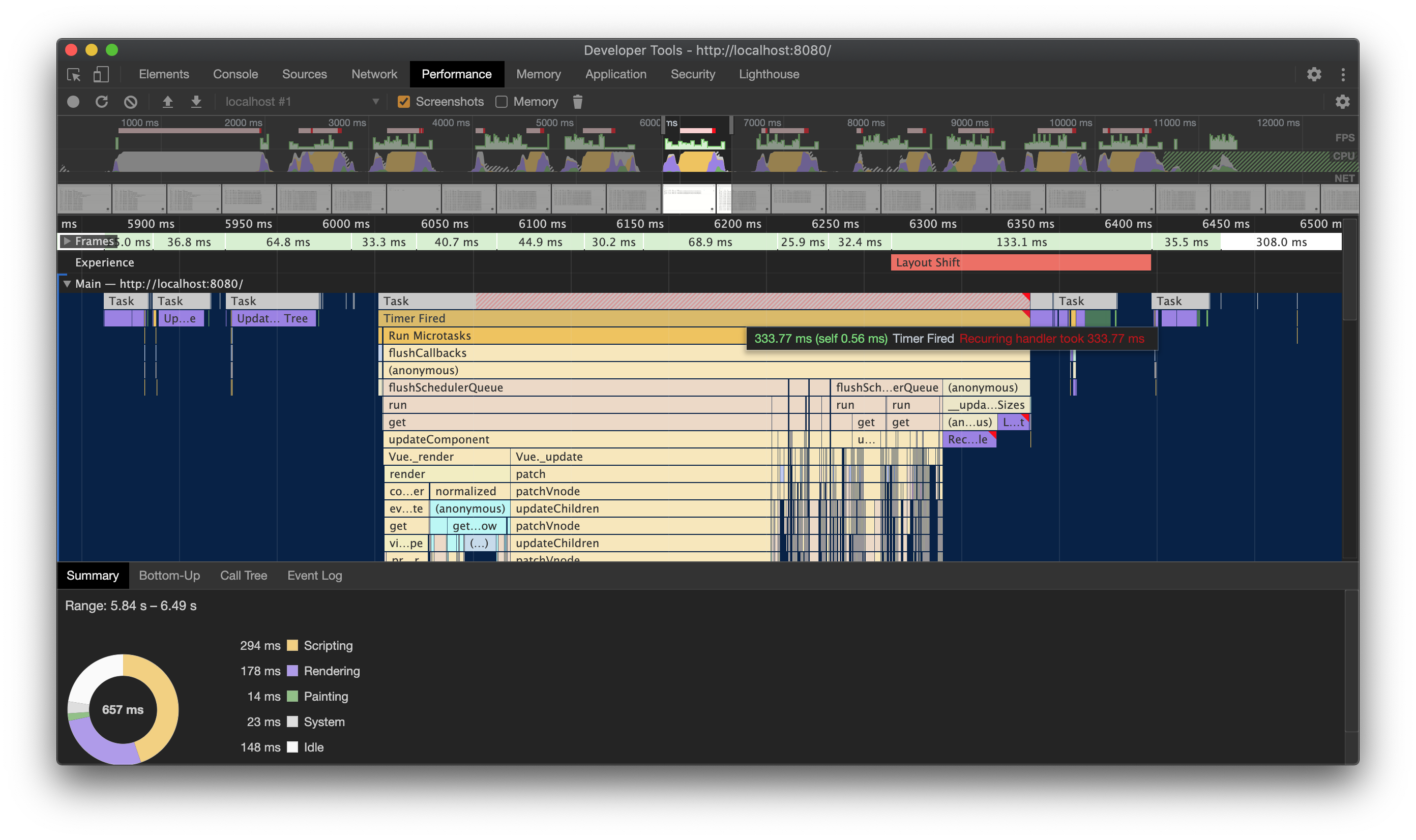Click the yellow Scripting legend swatch
Image resolution: width=1416 pixels, height=840 pixels.
pyautogui.click(x=292, y=645)
